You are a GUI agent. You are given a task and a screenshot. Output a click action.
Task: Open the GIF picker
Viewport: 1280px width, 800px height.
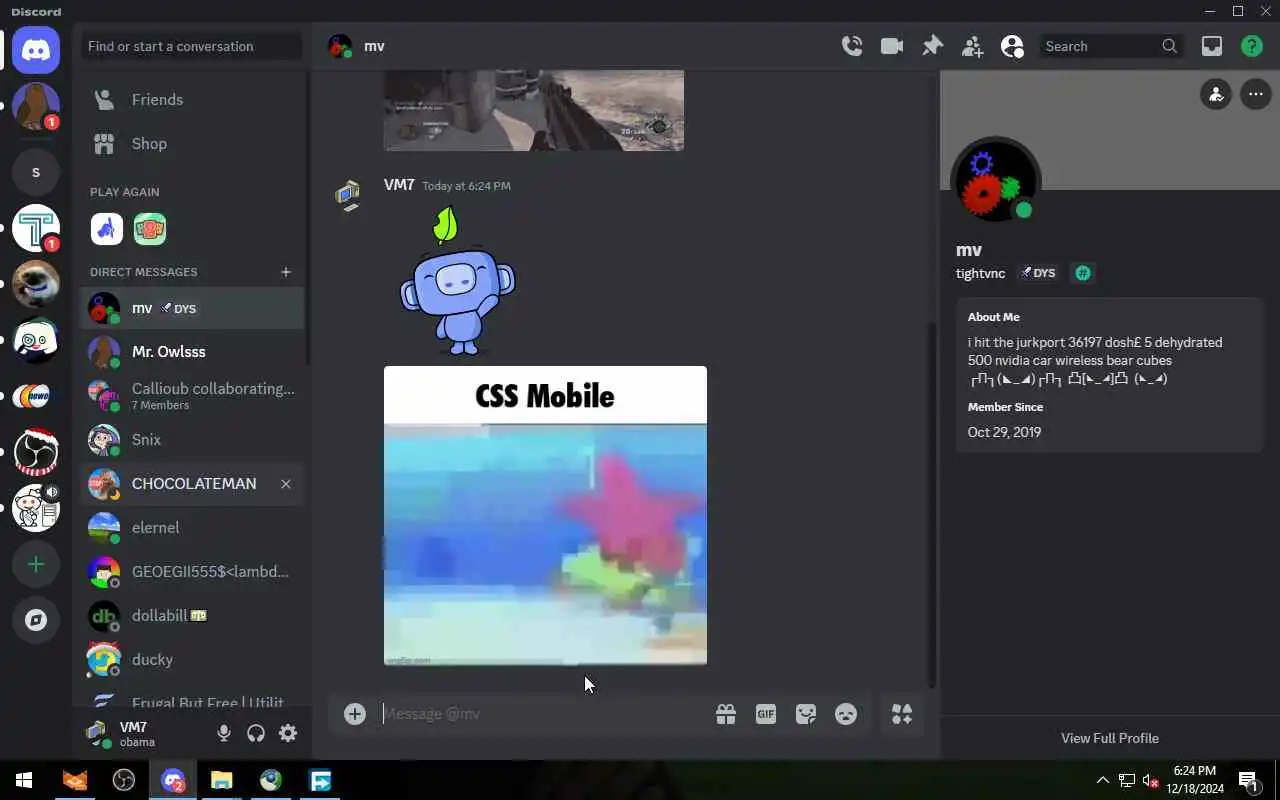point(766,714)
